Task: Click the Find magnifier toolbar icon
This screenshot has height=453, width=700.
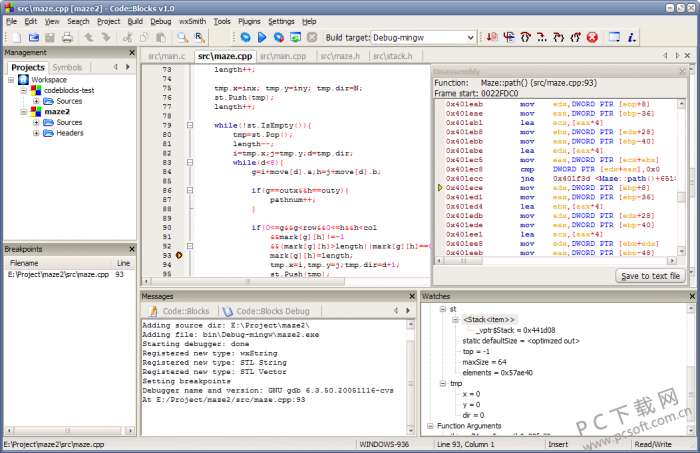Action: [181, 37]
